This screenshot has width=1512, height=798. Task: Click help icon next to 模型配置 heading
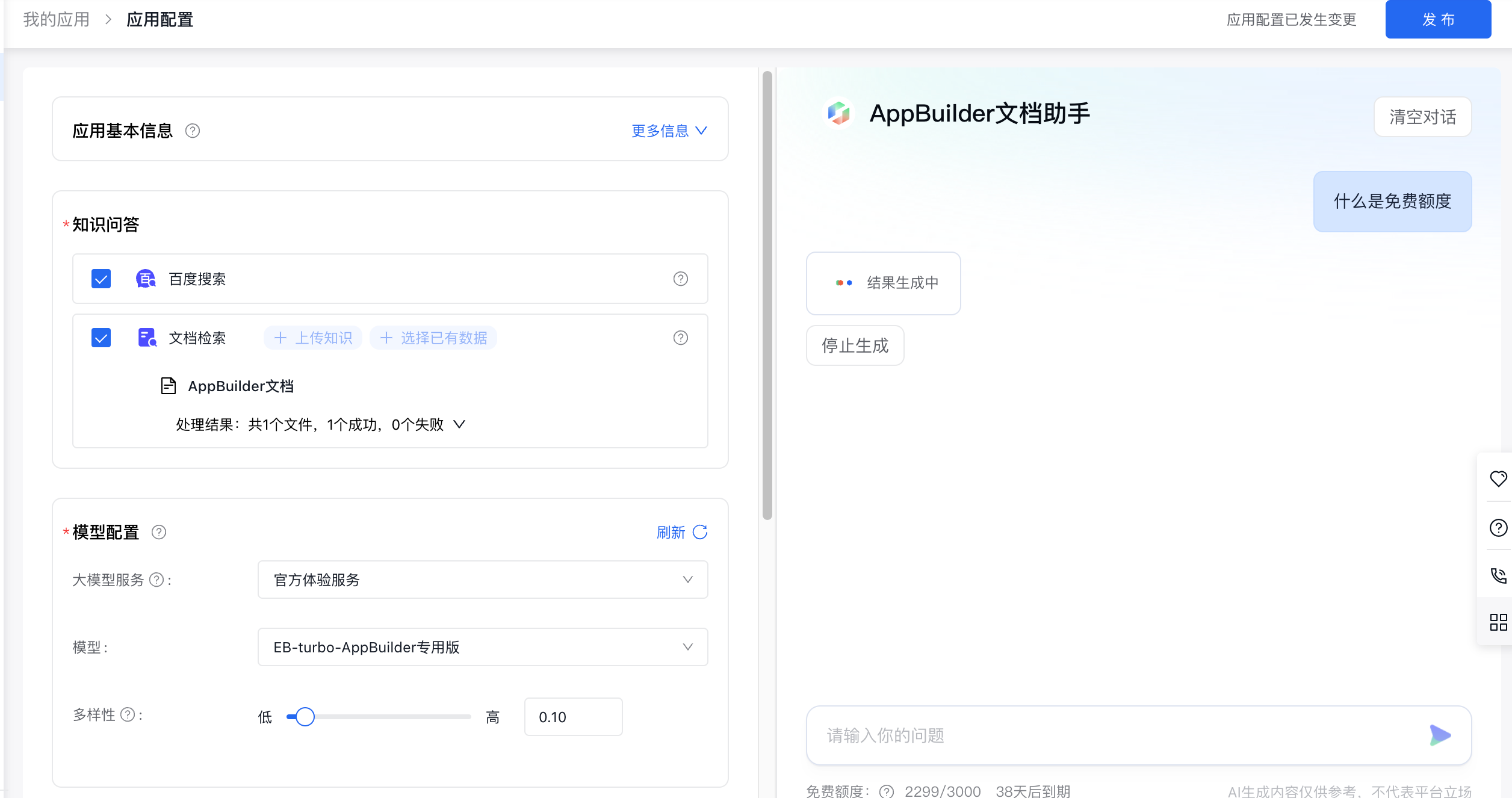159,532
